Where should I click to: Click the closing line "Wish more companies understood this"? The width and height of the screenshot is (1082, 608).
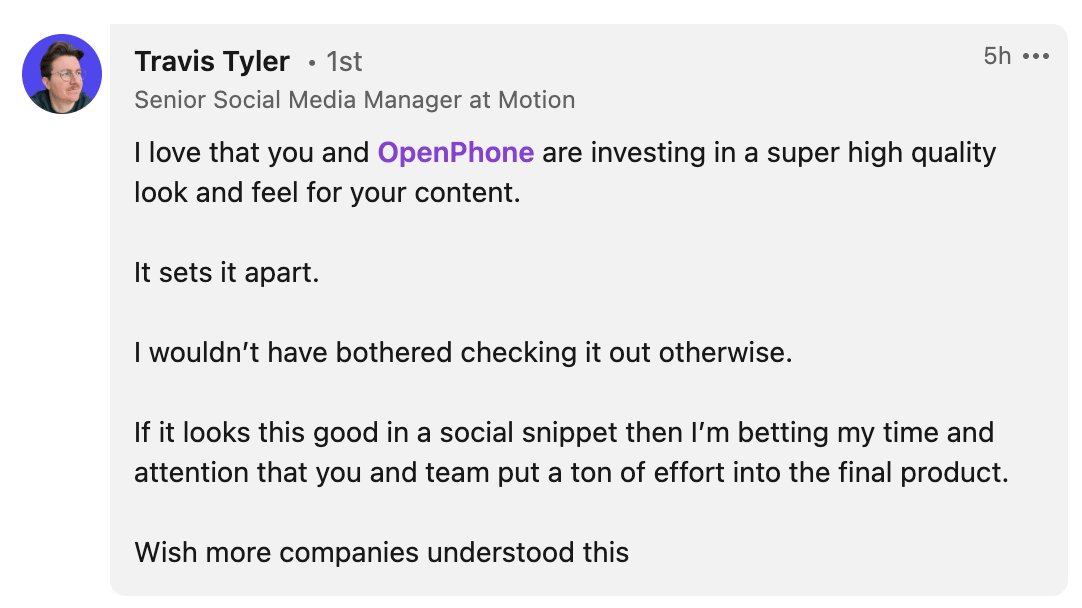coord(382,553)
